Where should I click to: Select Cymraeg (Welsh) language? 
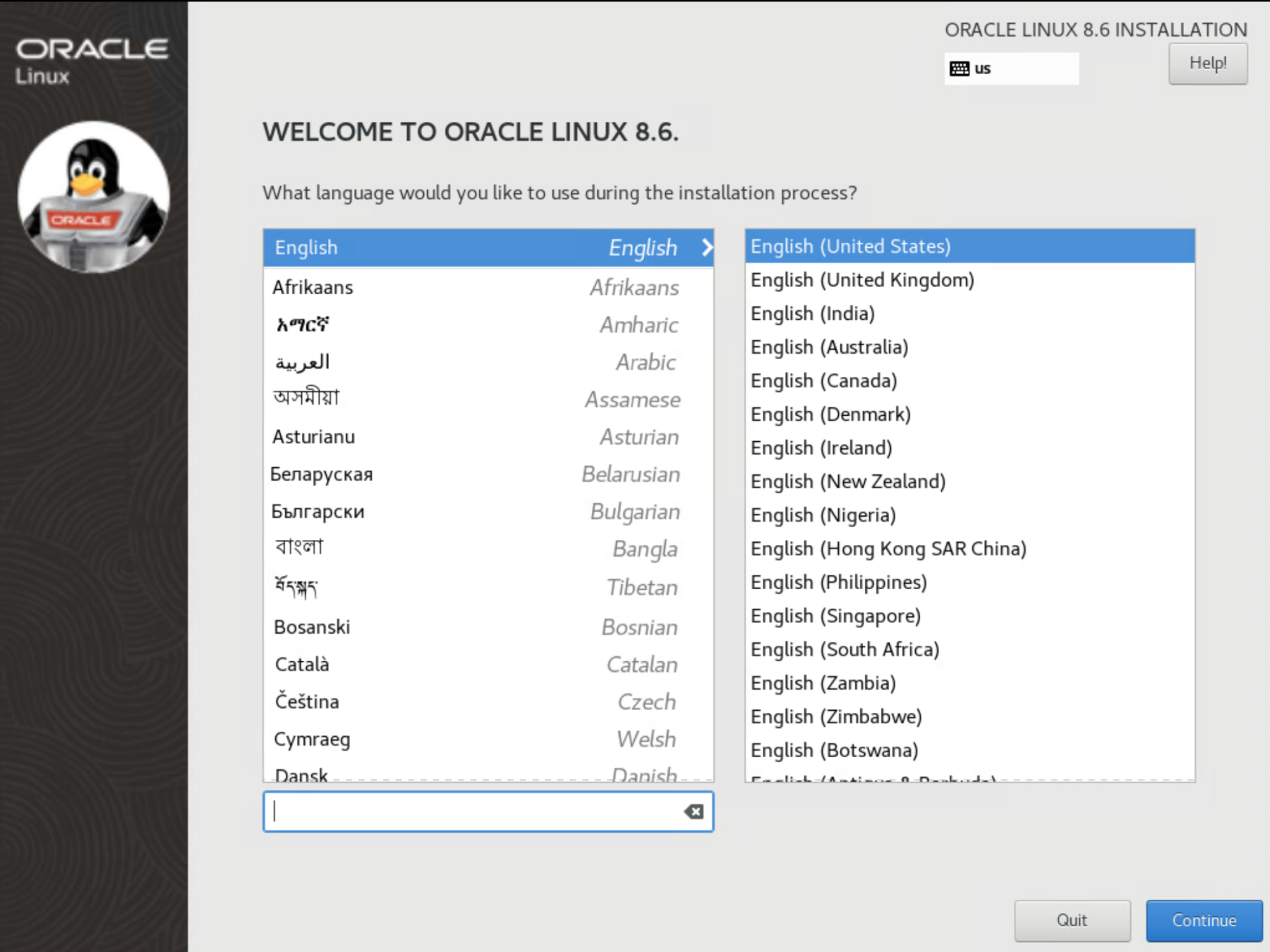pyautogui.click(x=488, y=739)
